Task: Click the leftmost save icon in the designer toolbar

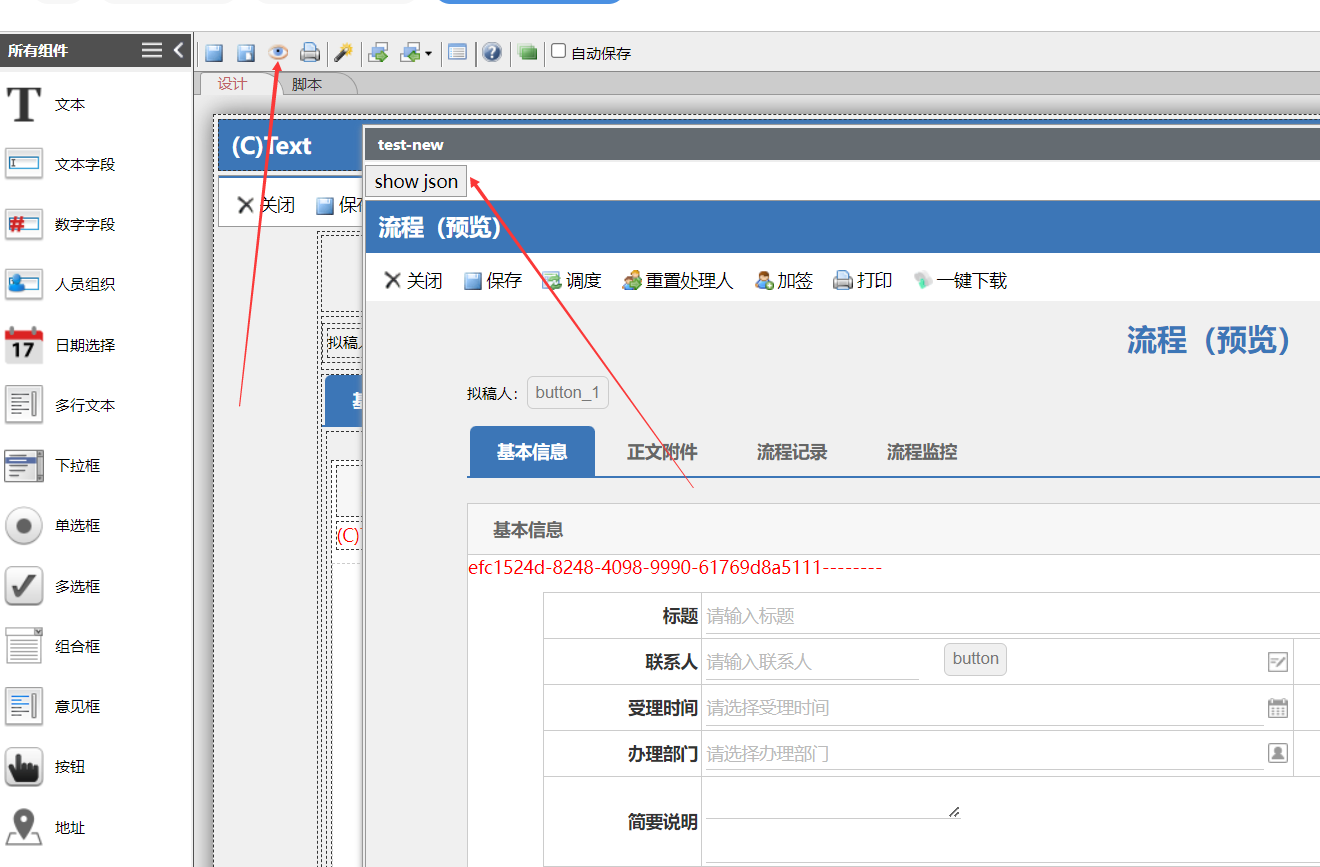Action: coord(214,52)
